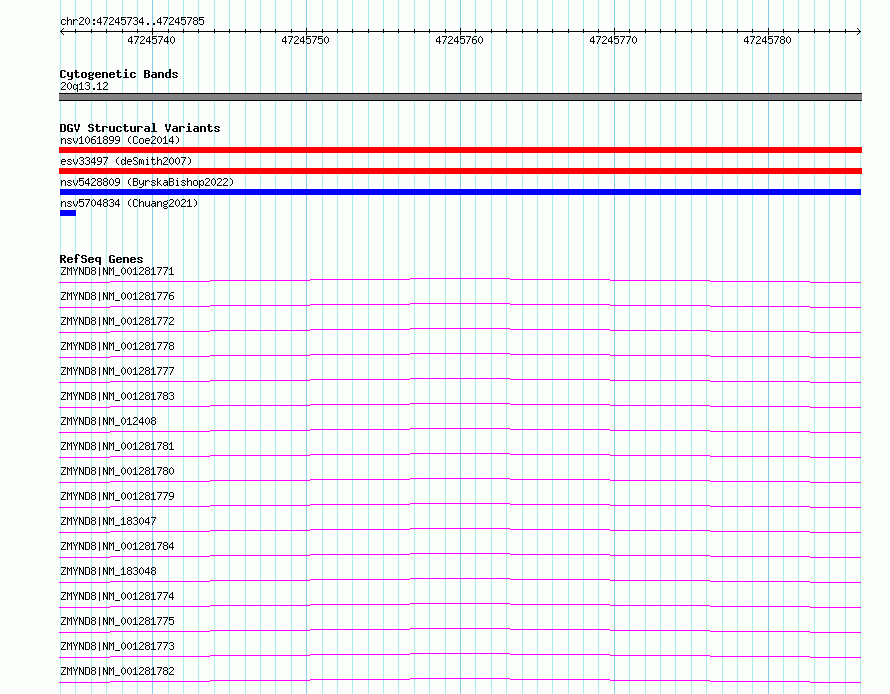Open transcript ZMYND8|NM_001281781
This screenshot has height=694, width=890.
tap(117, 446)
